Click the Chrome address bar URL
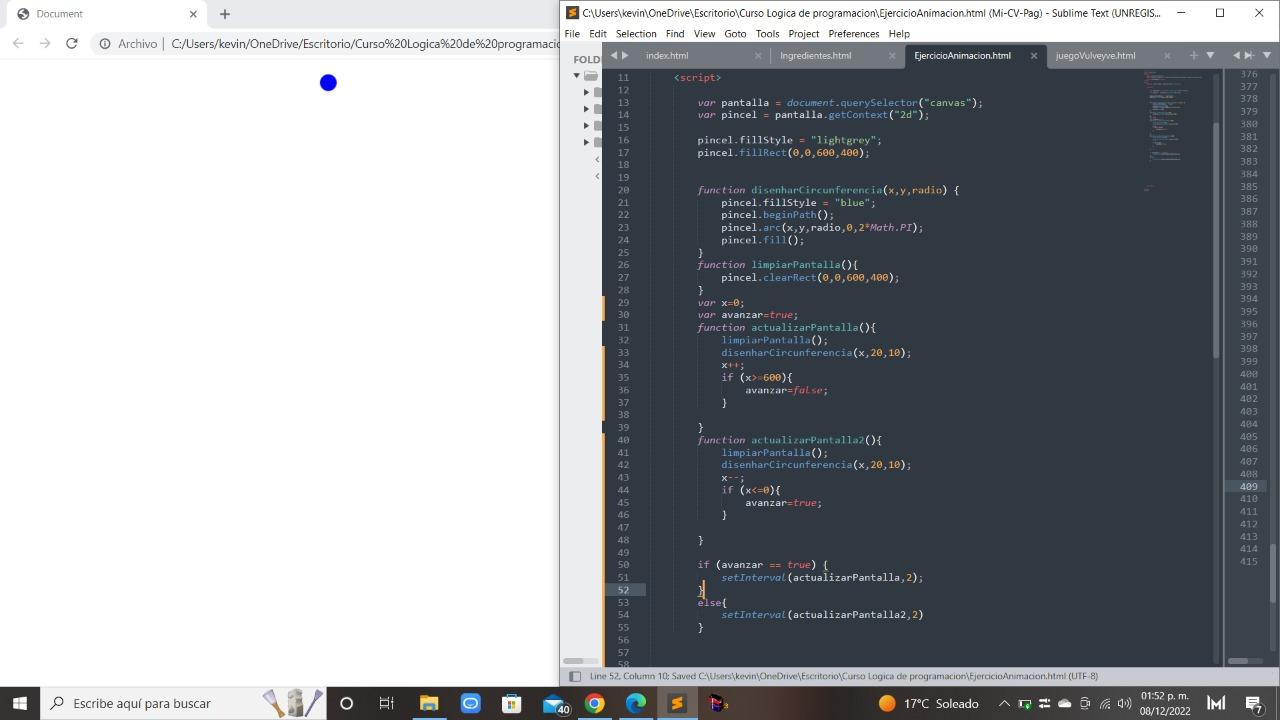 click(365, 44)
